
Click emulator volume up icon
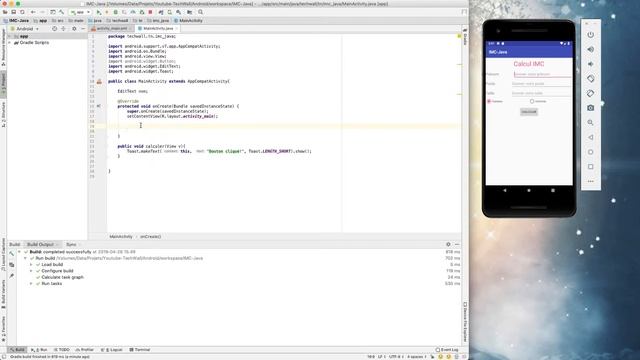[x=591, y=49]
